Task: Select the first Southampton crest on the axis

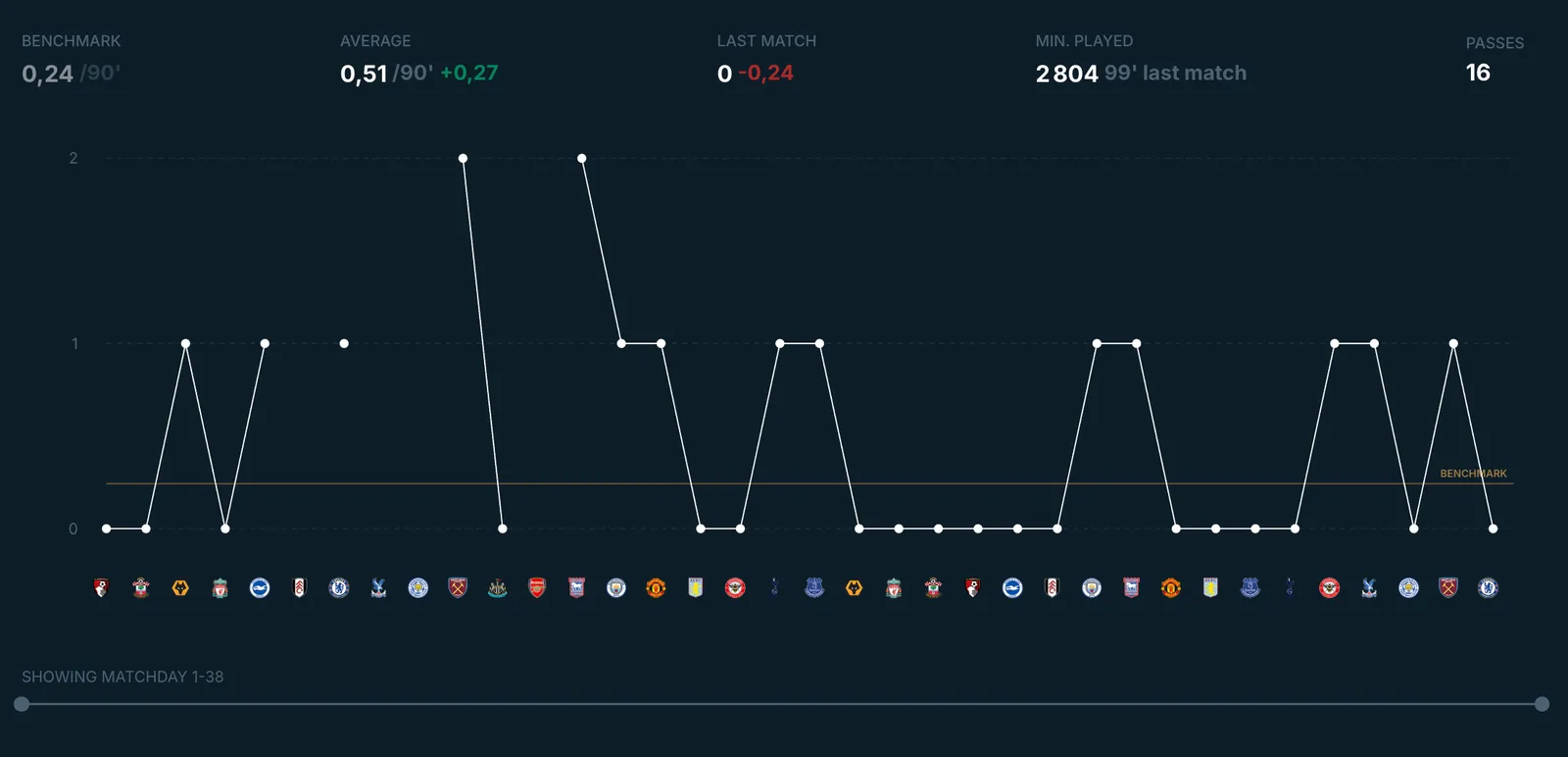Action: point(141,587)
